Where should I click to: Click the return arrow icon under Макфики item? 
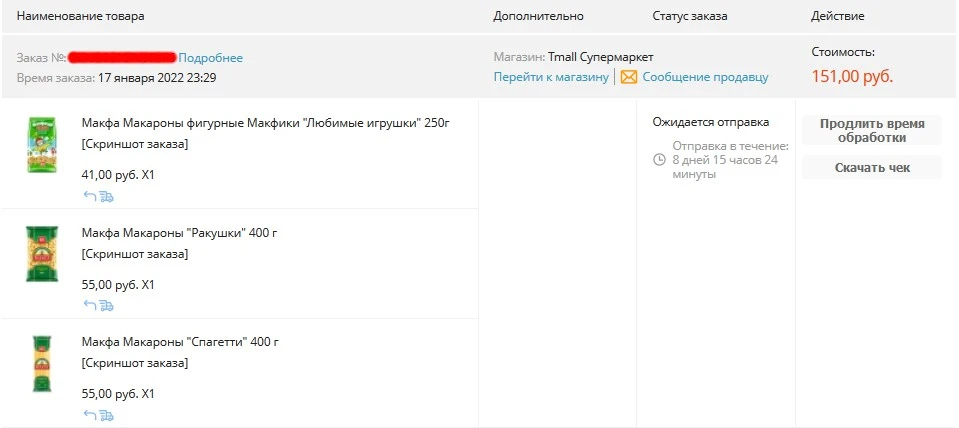tap(90, 196)
